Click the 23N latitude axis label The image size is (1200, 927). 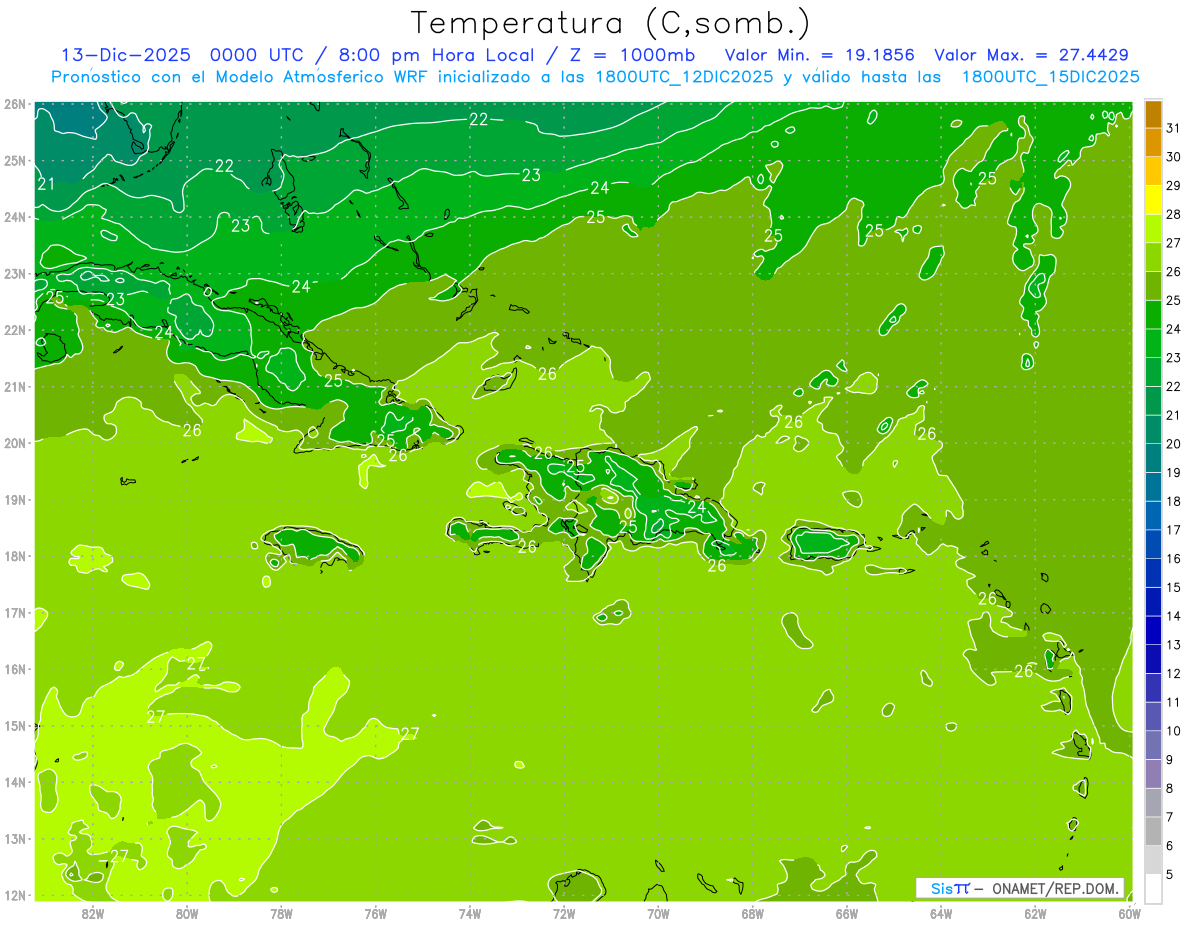pyautogui.click(x=15, y=273)
